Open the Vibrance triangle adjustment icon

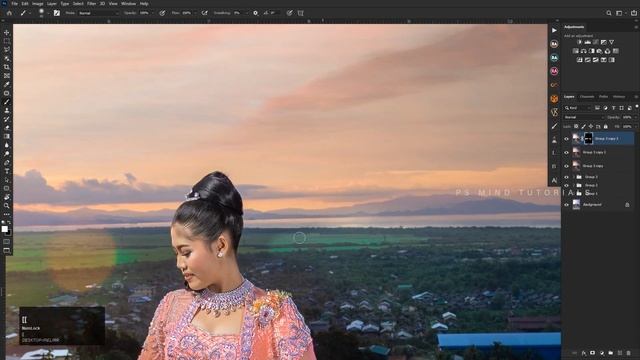(x=611, y=42)
